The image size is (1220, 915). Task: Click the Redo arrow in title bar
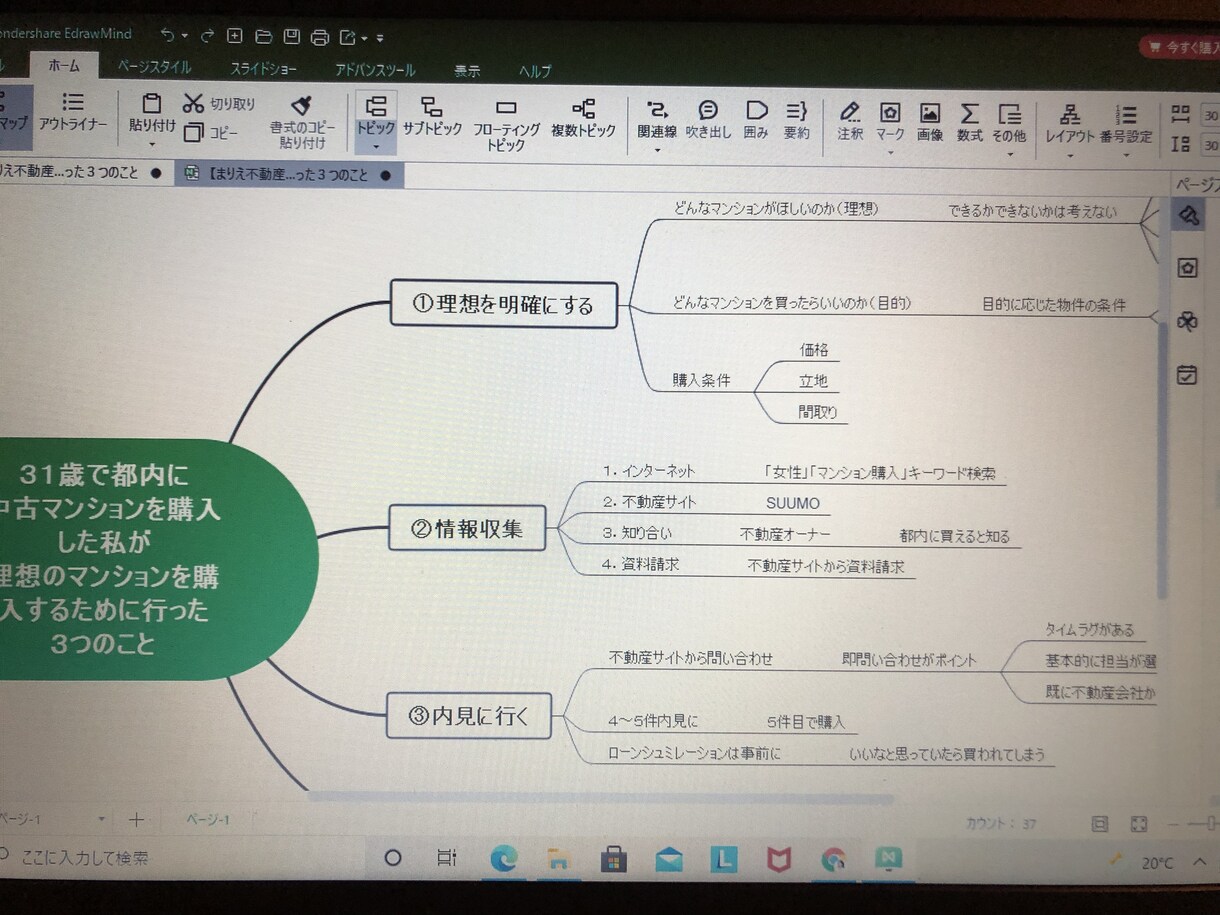pos(207,35)
